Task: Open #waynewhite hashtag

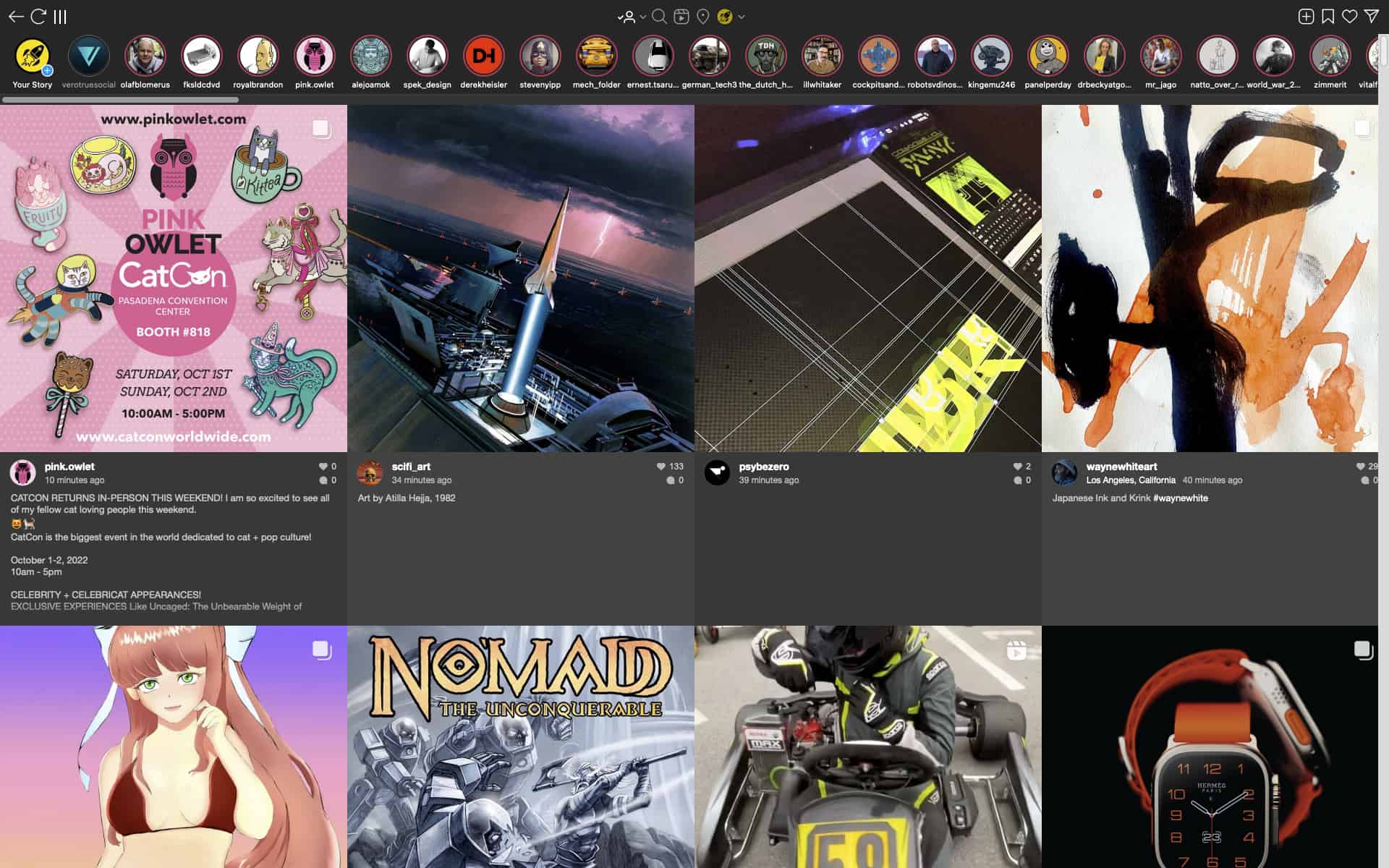Action: click(1180, 498)
